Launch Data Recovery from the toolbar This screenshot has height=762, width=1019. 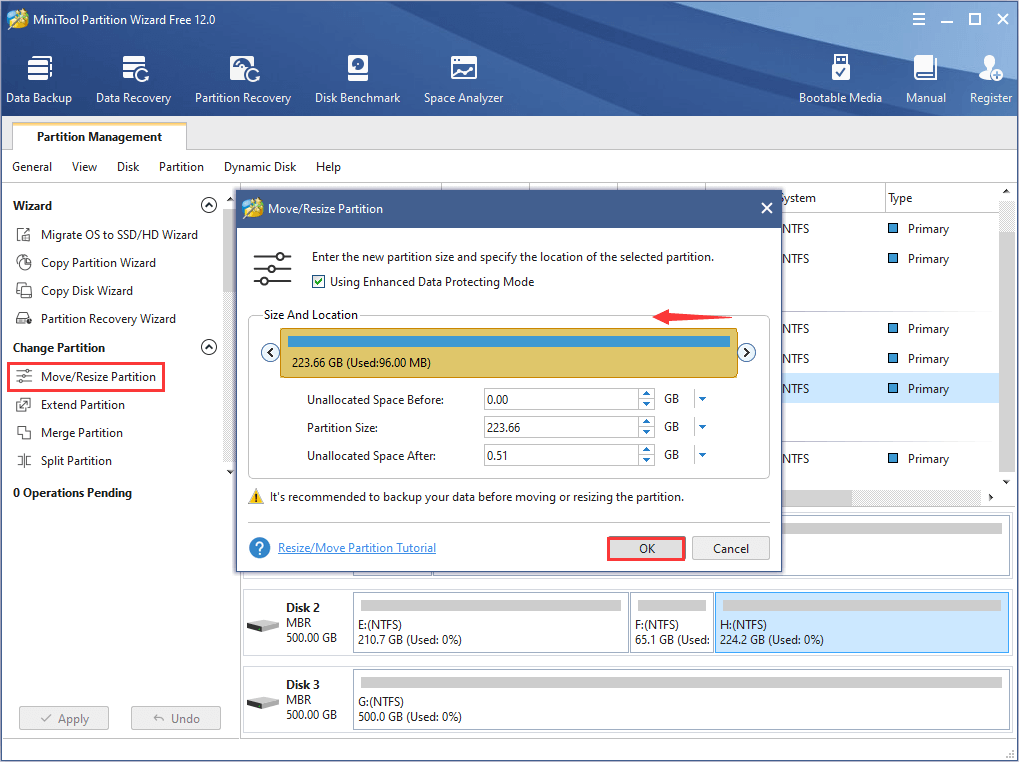click(134, 79)
